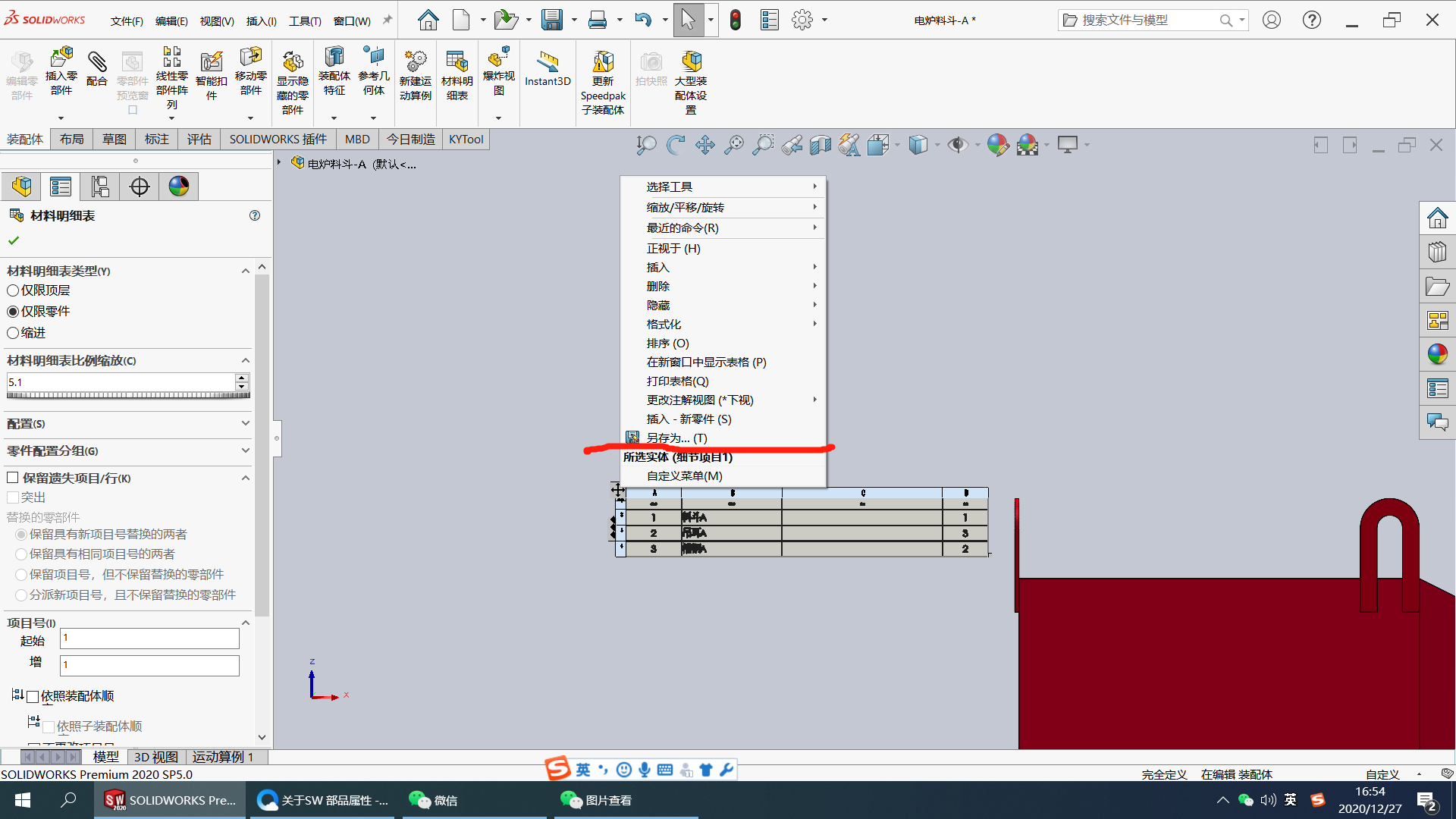Choose 另存为... (T) from context menu
The width and height of the screenshot is (1456, 819).
tap(676, 438)
